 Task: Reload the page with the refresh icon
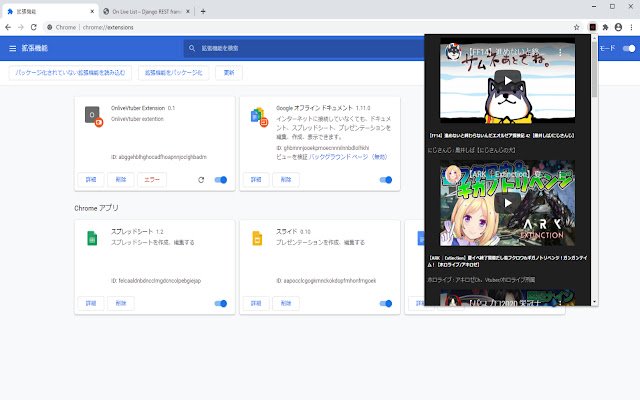click(34, 27)
